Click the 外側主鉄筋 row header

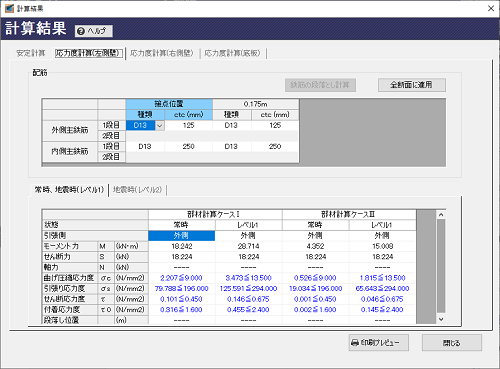pos(70,130)
